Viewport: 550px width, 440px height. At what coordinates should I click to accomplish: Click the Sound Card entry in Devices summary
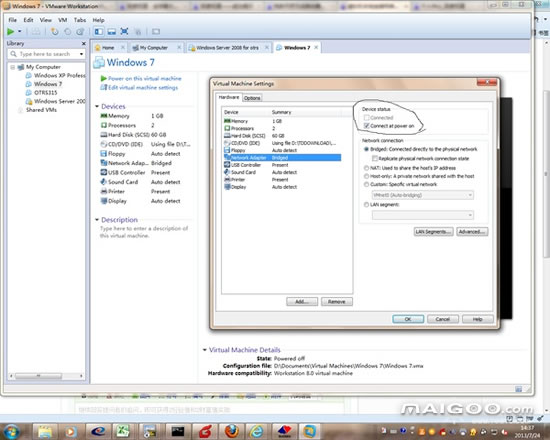click(140, 182)
